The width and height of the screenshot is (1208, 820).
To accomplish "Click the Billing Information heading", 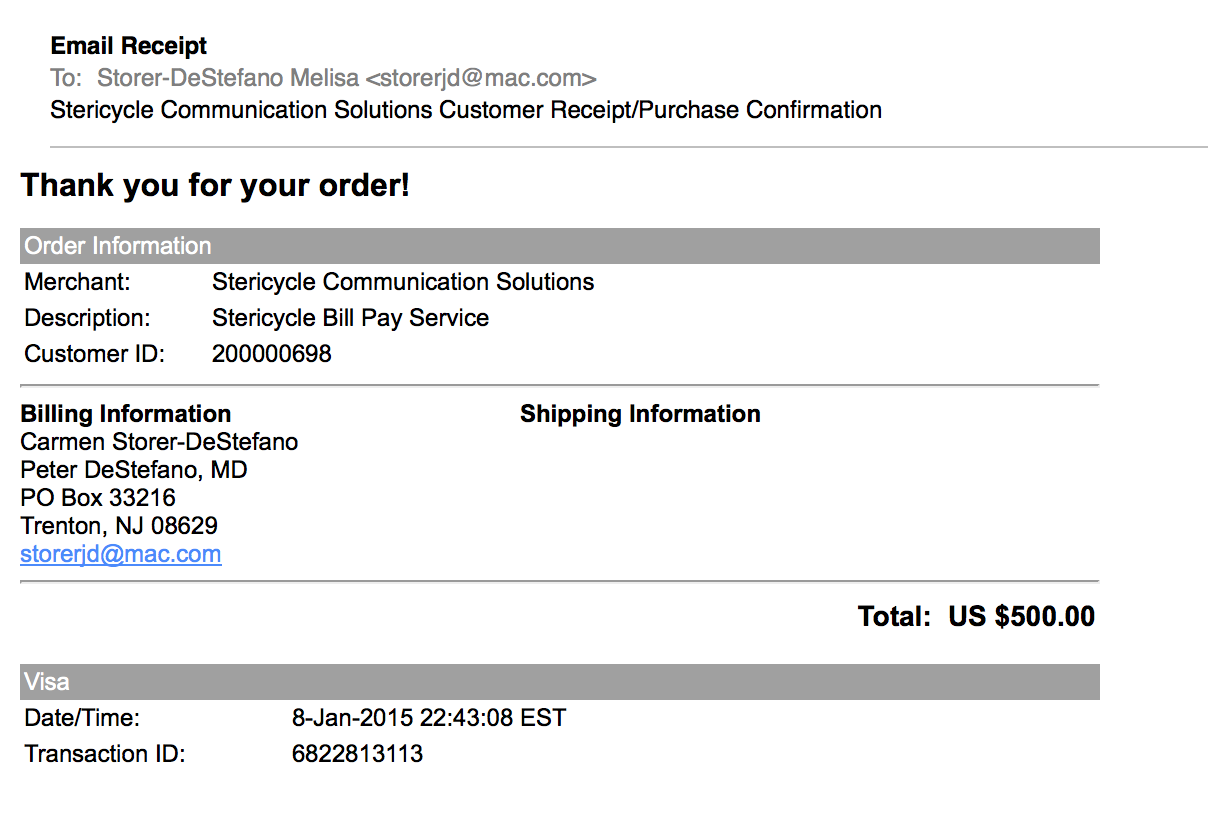I will point(126,414).
